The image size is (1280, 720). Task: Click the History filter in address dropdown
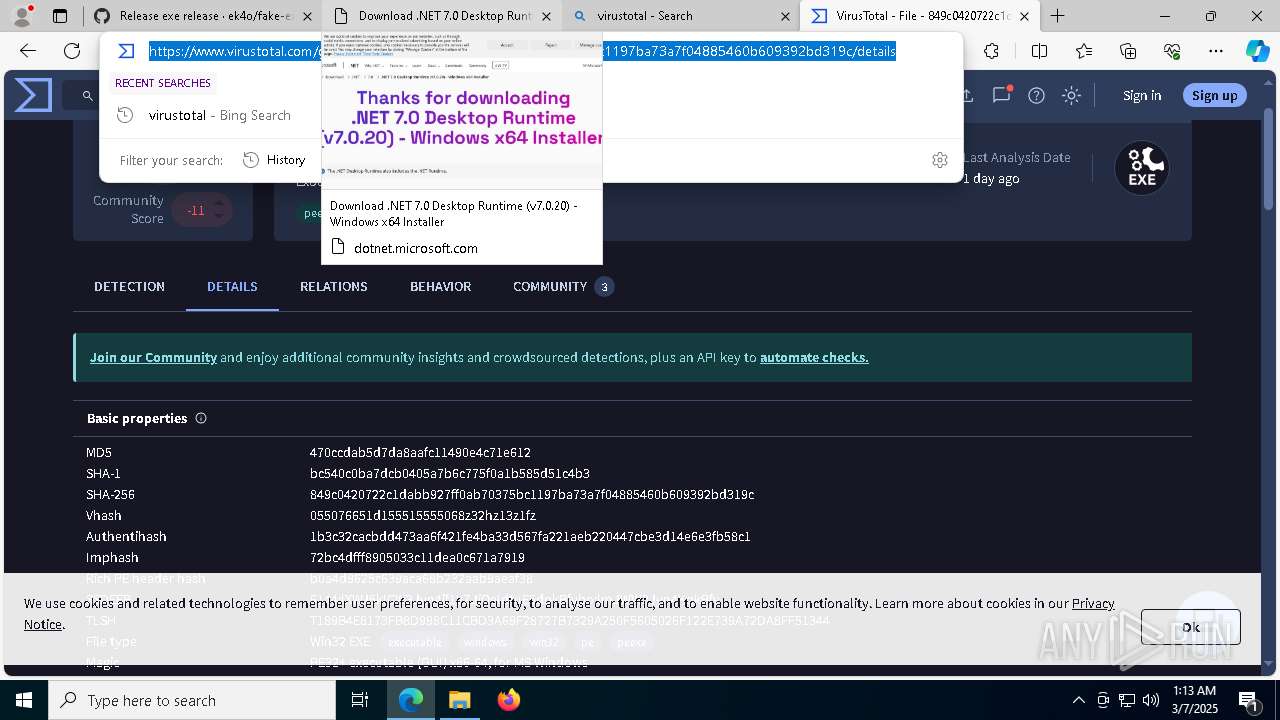tap(275, 160)
